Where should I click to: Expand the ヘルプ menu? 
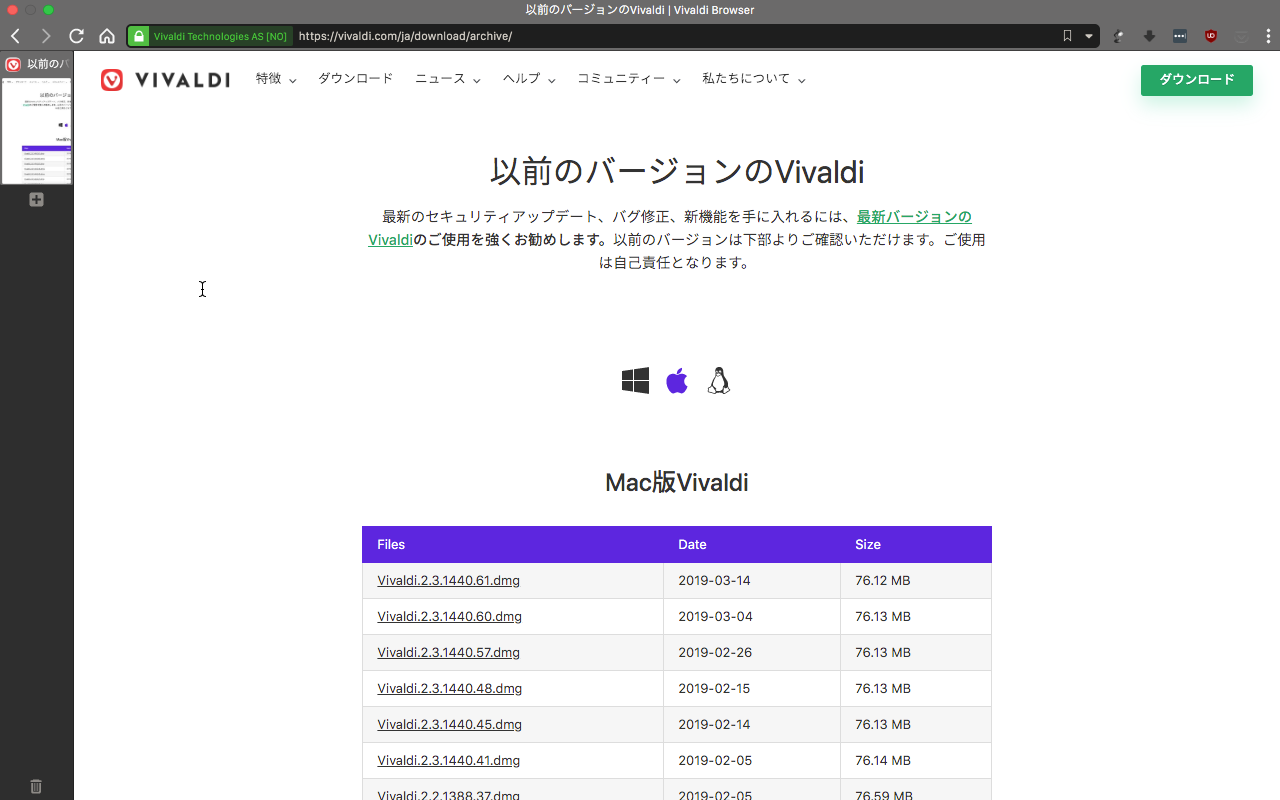point(529,78)
